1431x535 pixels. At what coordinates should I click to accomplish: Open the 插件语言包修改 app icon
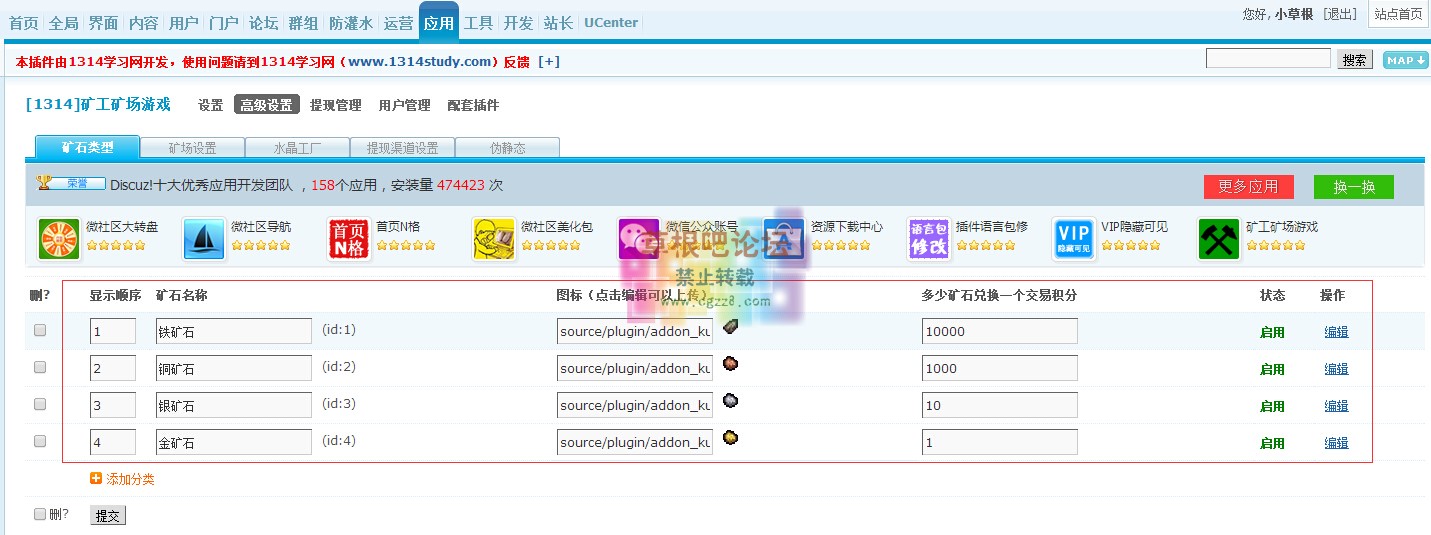929,239
